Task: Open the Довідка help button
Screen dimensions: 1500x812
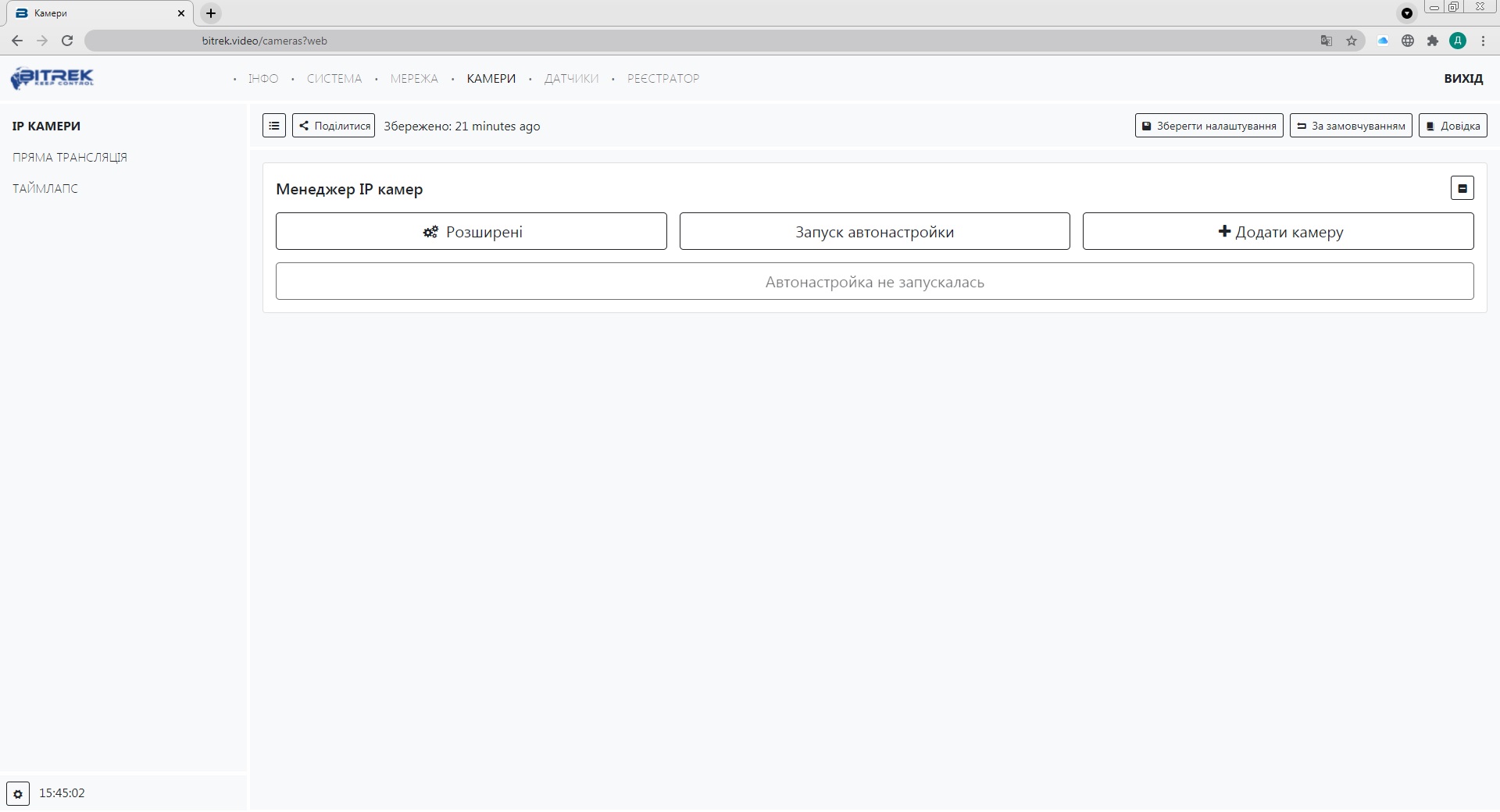Action: pyautogui.click(x=1452, y=126)
